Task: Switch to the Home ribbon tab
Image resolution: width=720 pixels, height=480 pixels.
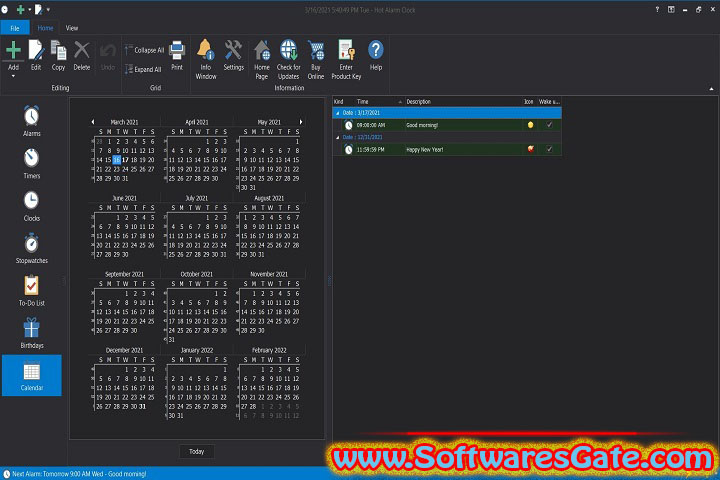Action: 45,28
